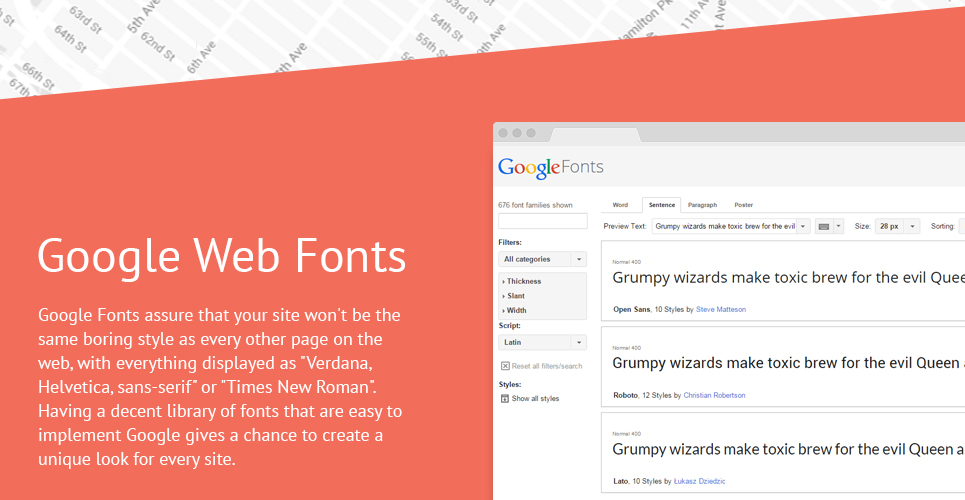The width and height of the screenshot is (965, 500).
Task: Click the "Script:" label
Action: tap(510, 326)
